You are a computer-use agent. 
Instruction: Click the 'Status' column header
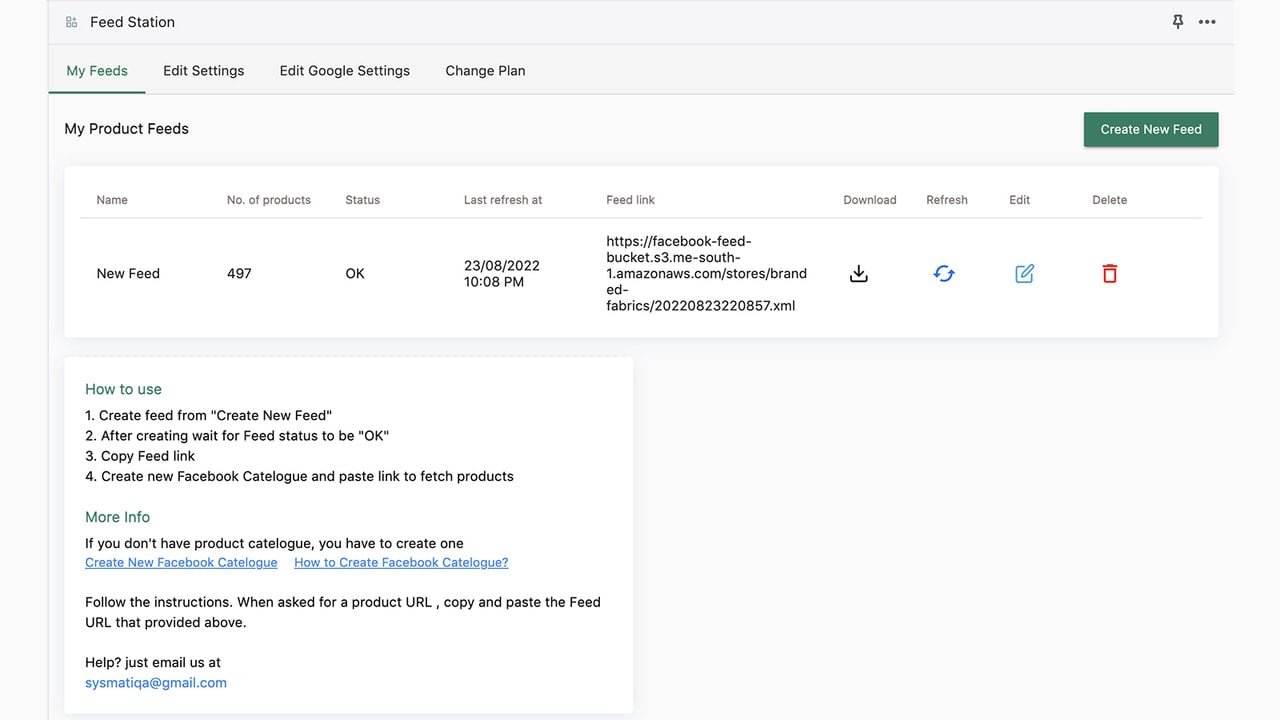(362, 200)
